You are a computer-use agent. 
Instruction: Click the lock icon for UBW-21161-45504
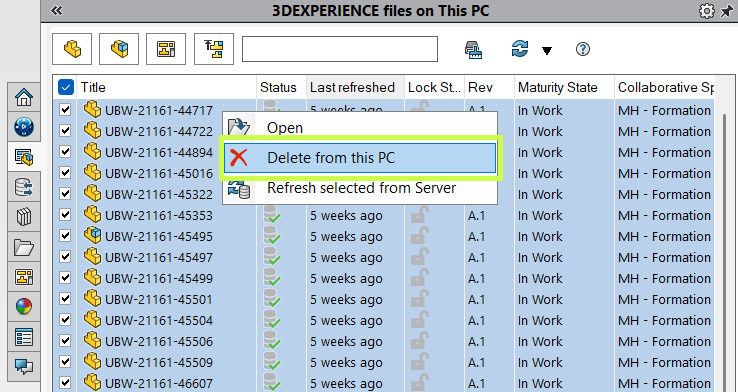coord(420,320)
